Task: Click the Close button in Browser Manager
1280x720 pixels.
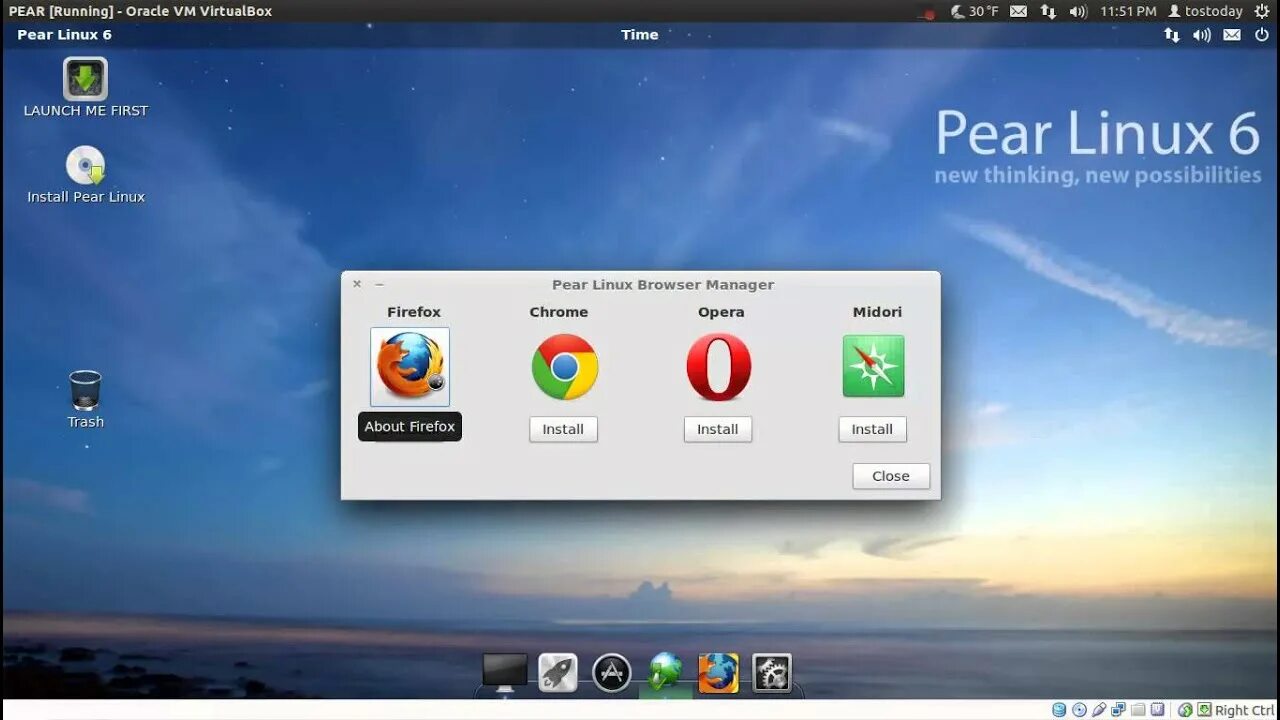Action: point(889,475)
